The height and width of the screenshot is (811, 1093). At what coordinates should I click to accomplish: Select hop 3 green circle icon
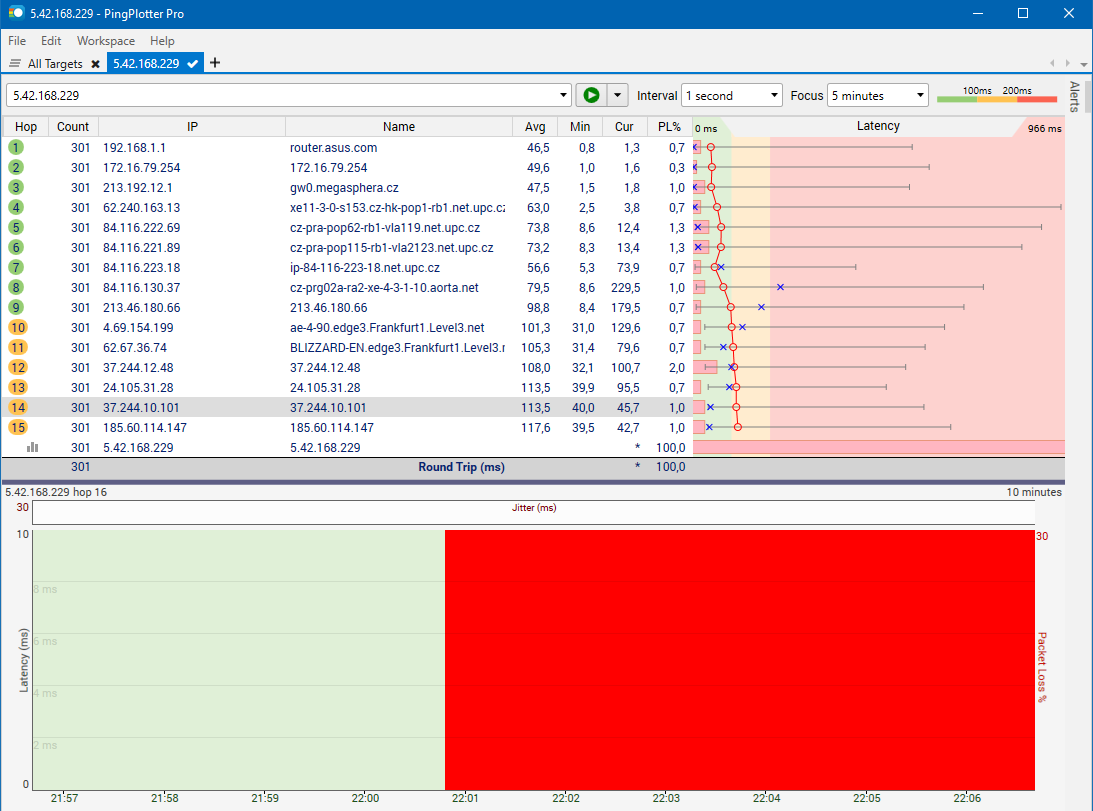click(x=16, y=188)
